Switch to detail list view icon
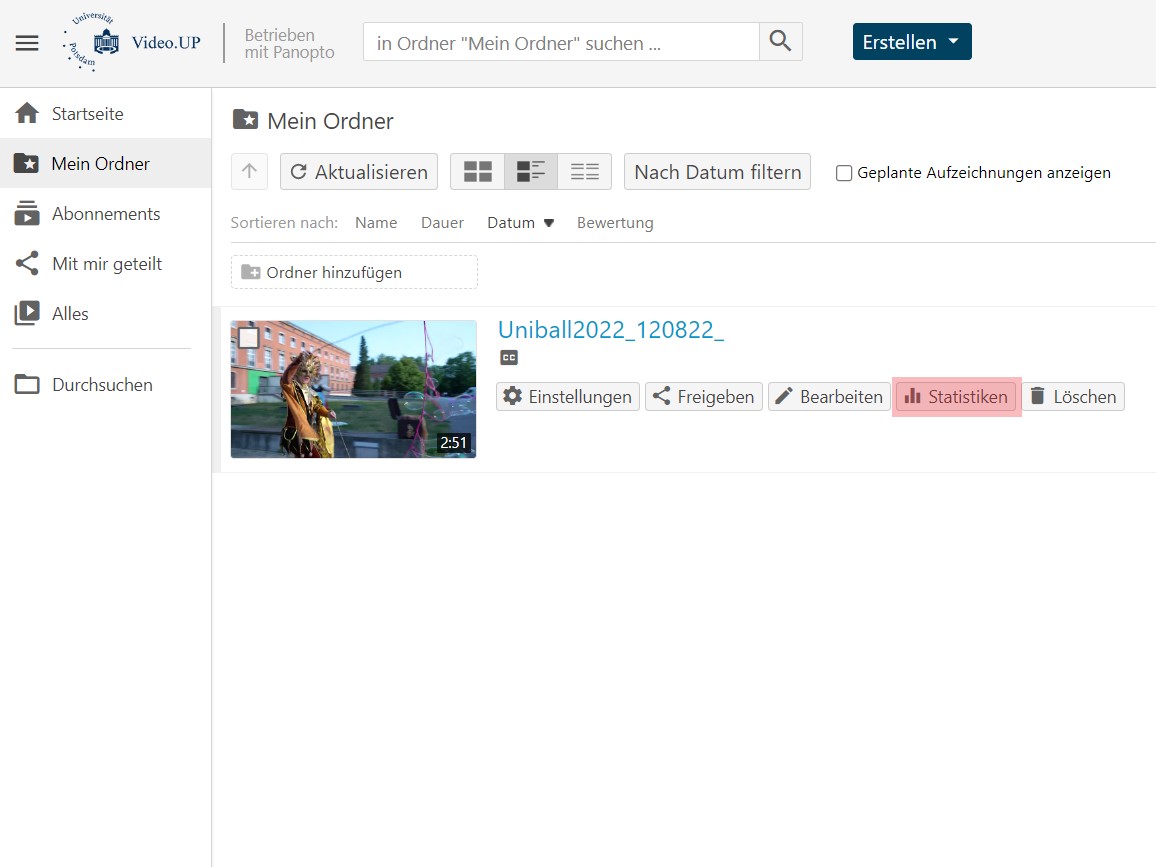 point(531,172)
